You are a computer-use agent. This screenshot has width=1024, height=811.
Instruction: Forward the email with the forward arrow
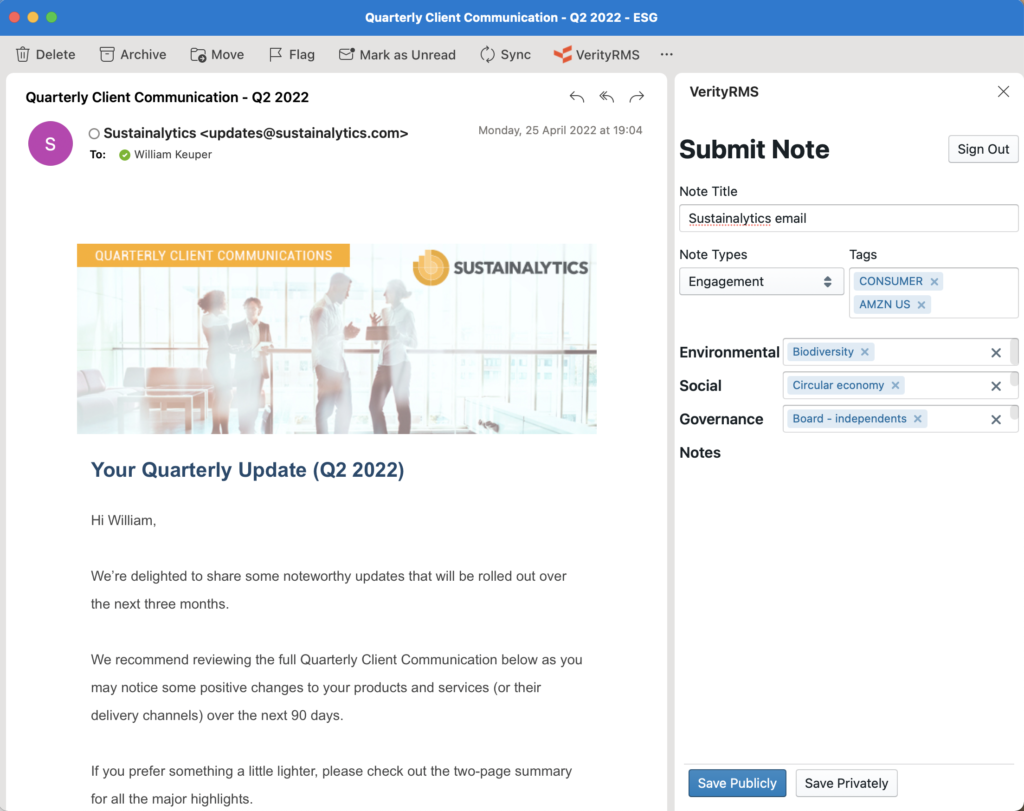pyautogui.click(x=637, y=97)
